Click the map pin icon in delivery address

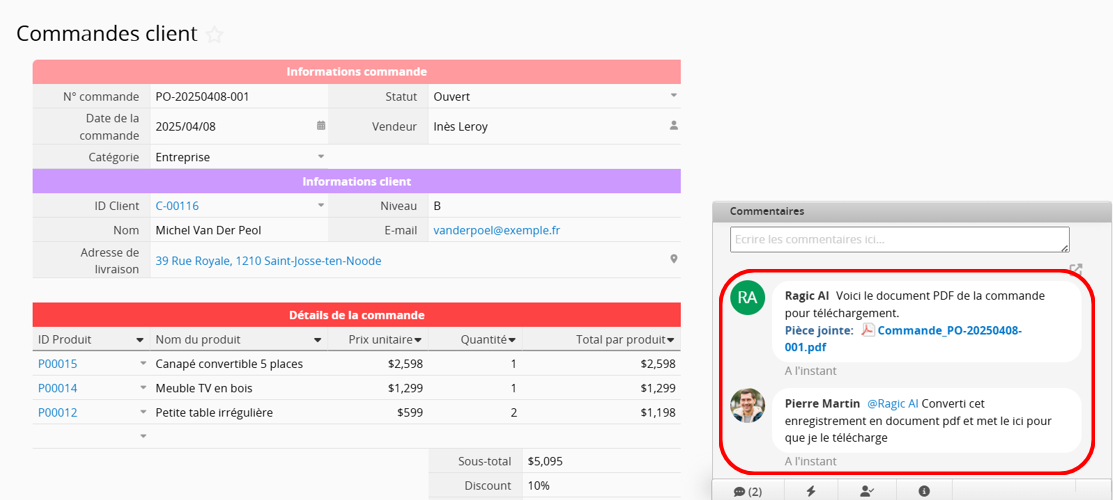[x=673, y=260]
